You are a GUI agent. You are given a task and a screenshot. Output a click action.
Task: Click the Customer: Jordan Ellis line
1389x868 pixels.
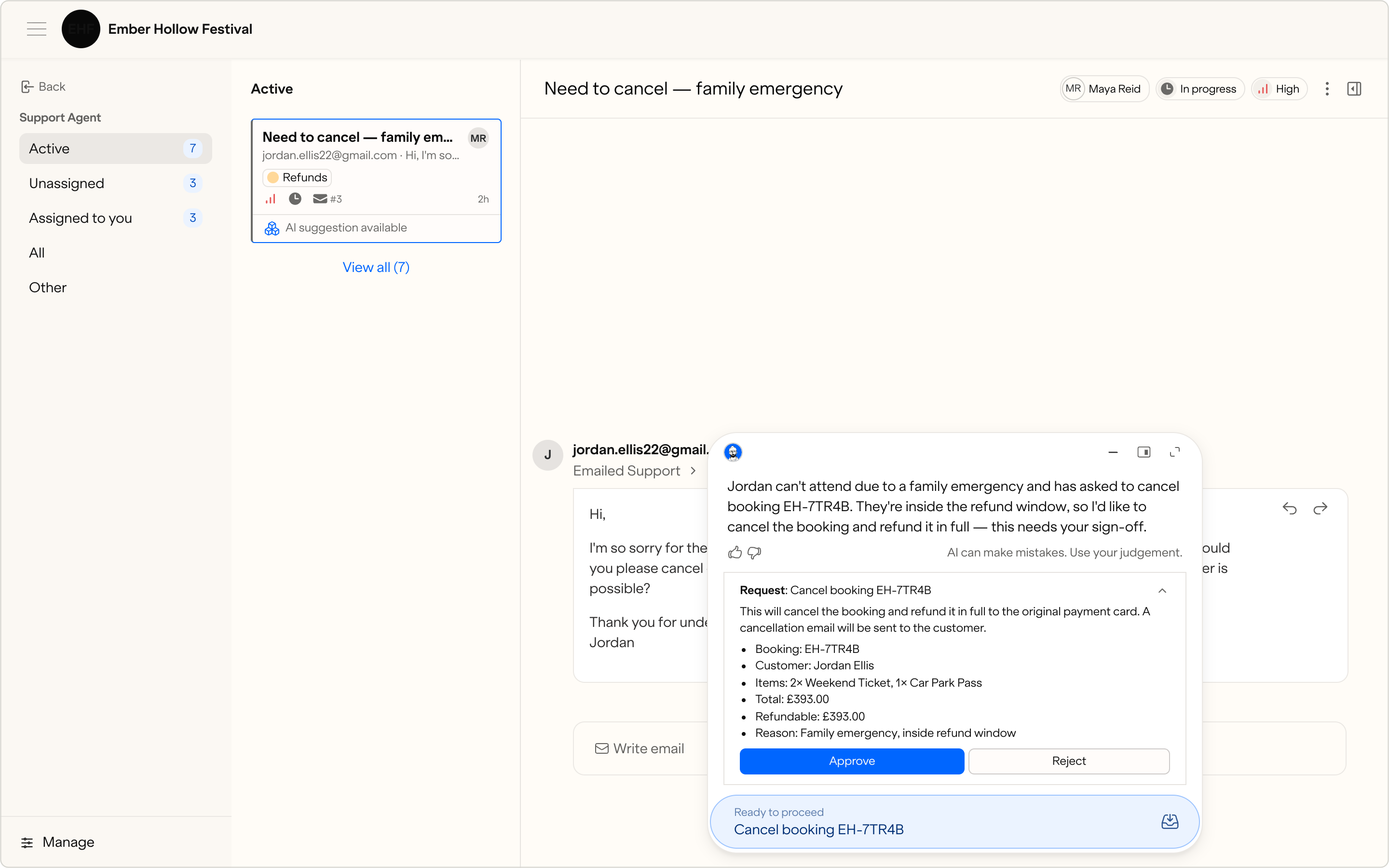pyautogui.click(x=815, y=665)
